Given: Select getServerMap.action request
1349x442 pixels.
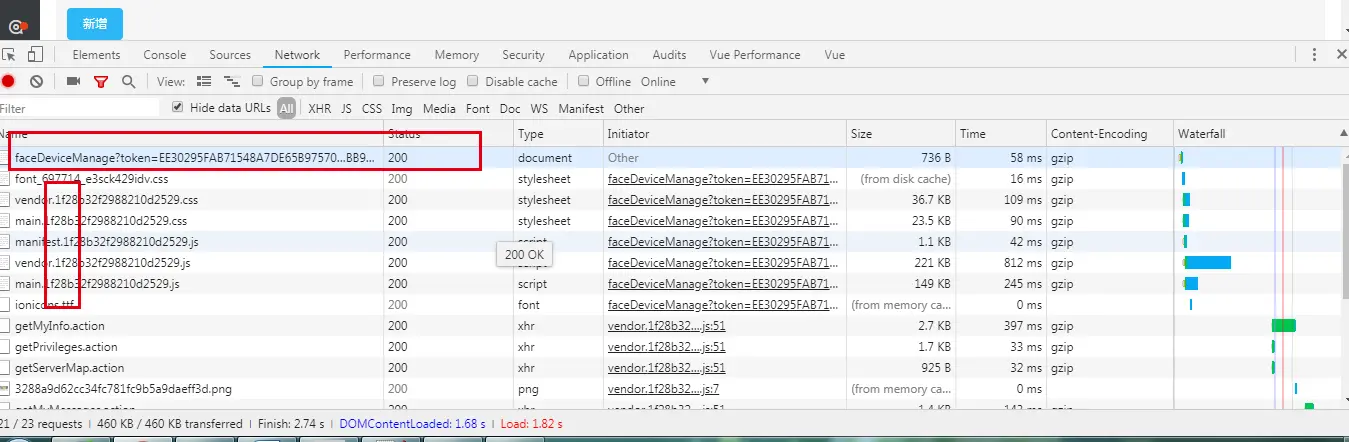Looking at the screenshot, I should [670, 368].
